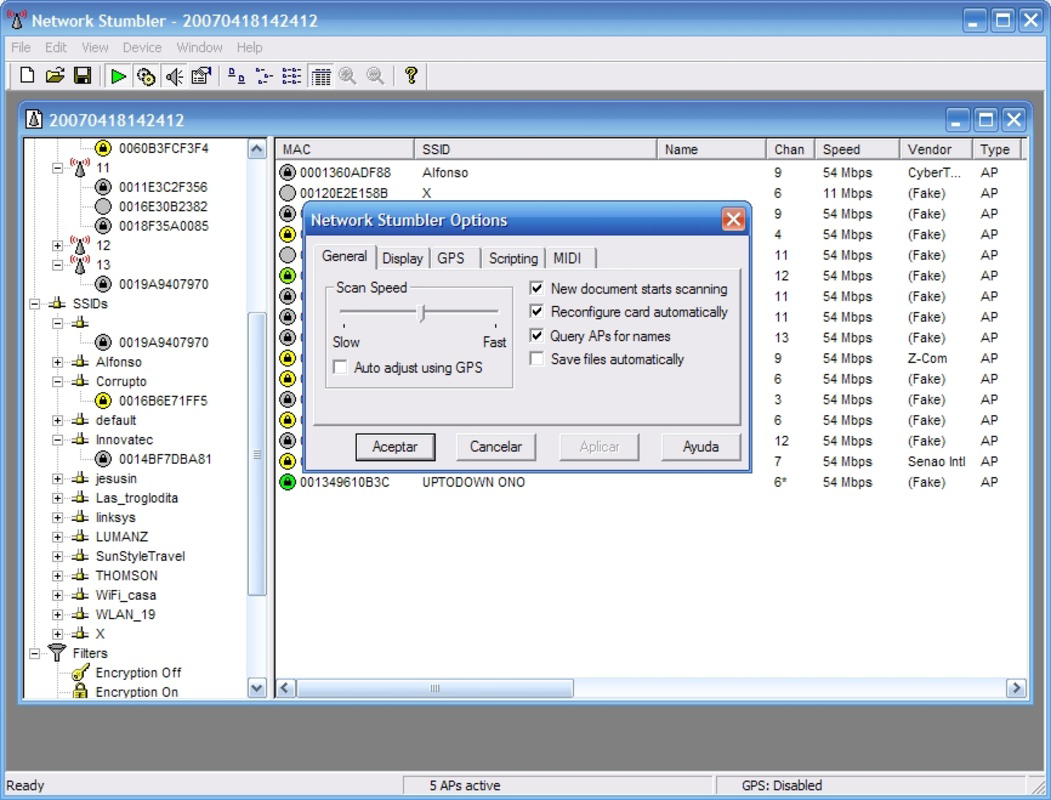Disable Reconfigure card automatically

537,312
